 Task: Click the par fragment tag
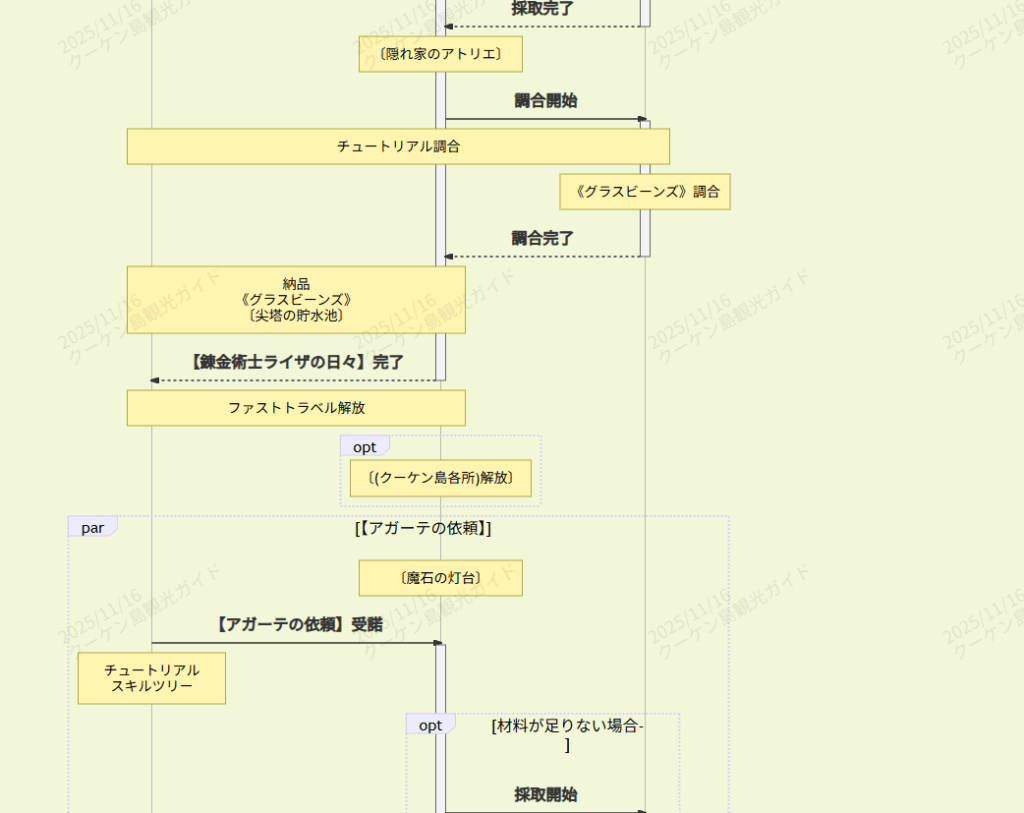click(92, 528)
